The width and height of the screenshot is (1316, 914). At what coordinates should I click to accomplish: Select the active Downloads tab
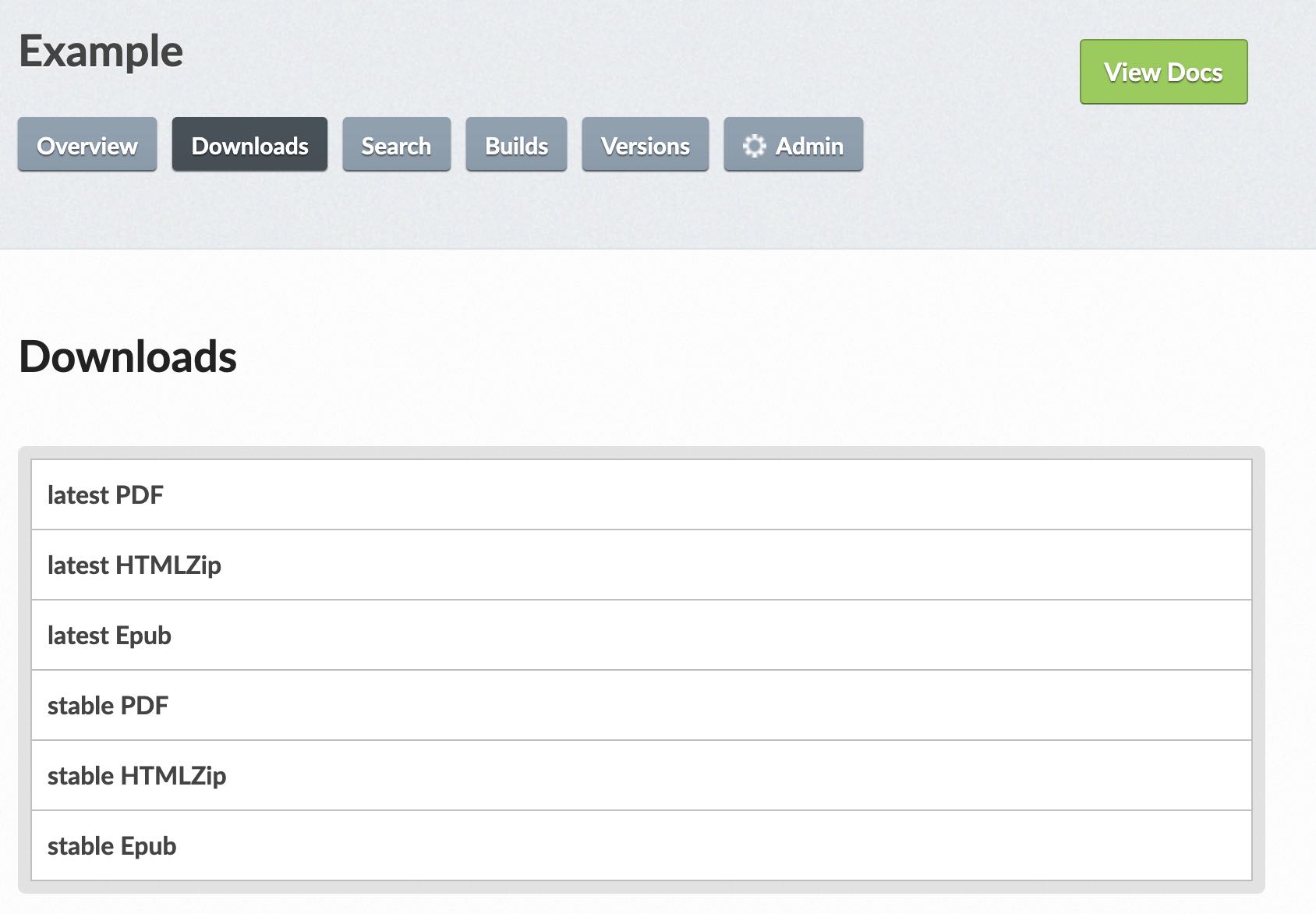249,146
